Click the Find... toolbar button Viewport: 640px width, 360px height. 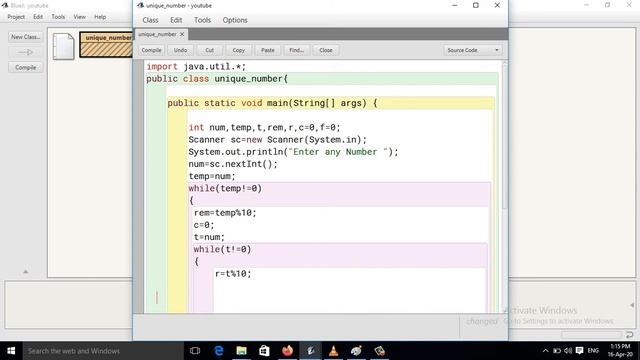tap(297, 50)
